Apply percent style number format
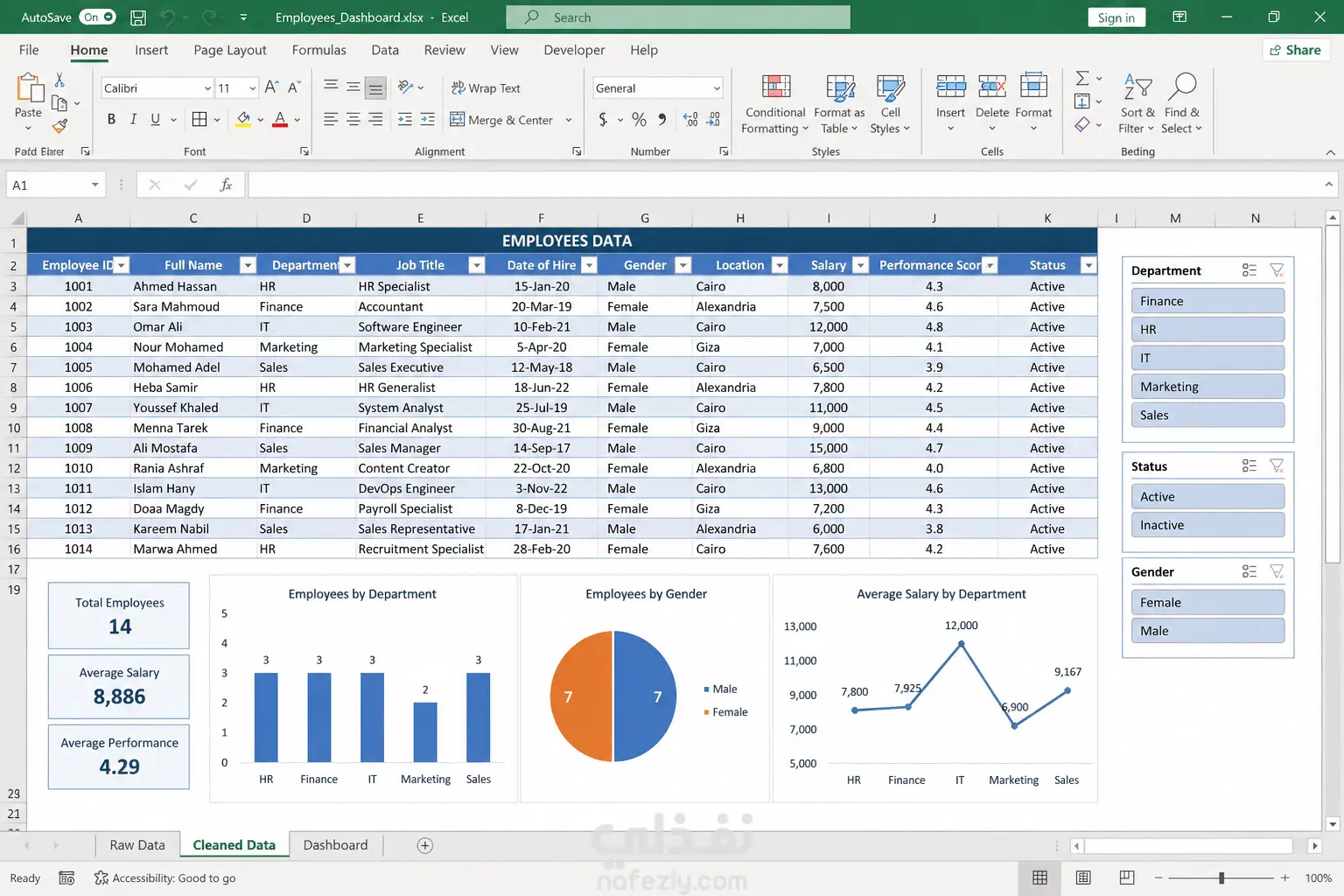This screenshot has width=1344, height=896. click(640, 120)
